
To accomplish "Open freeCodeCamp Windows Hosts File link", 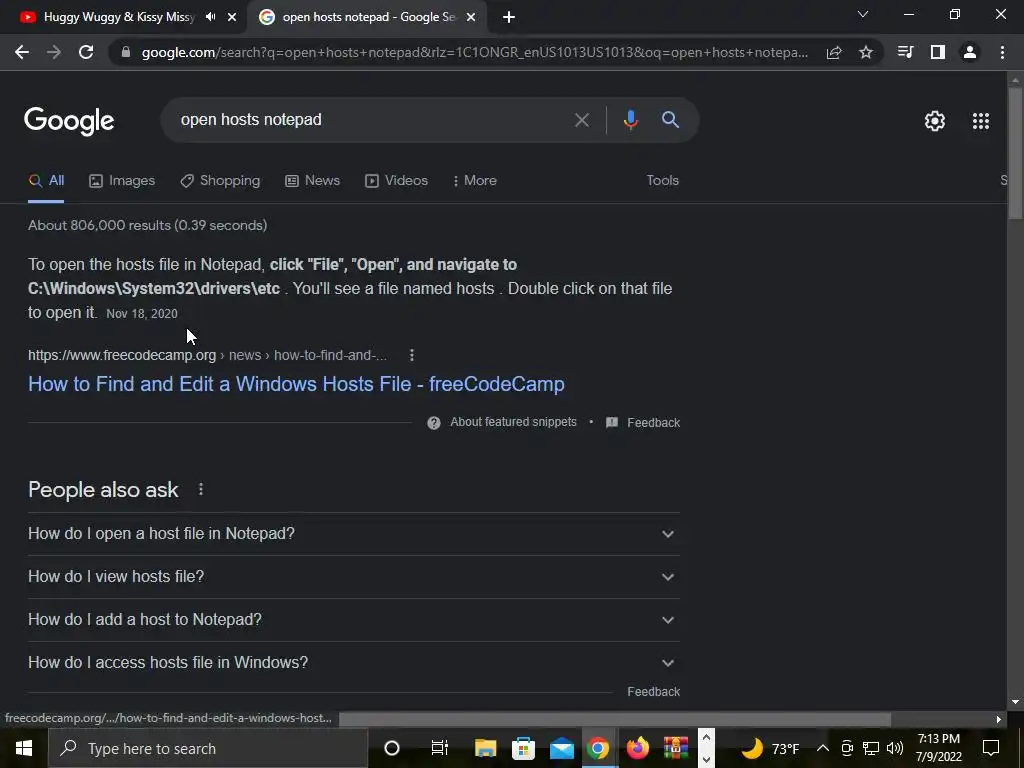I will click(x=296, y=384).
